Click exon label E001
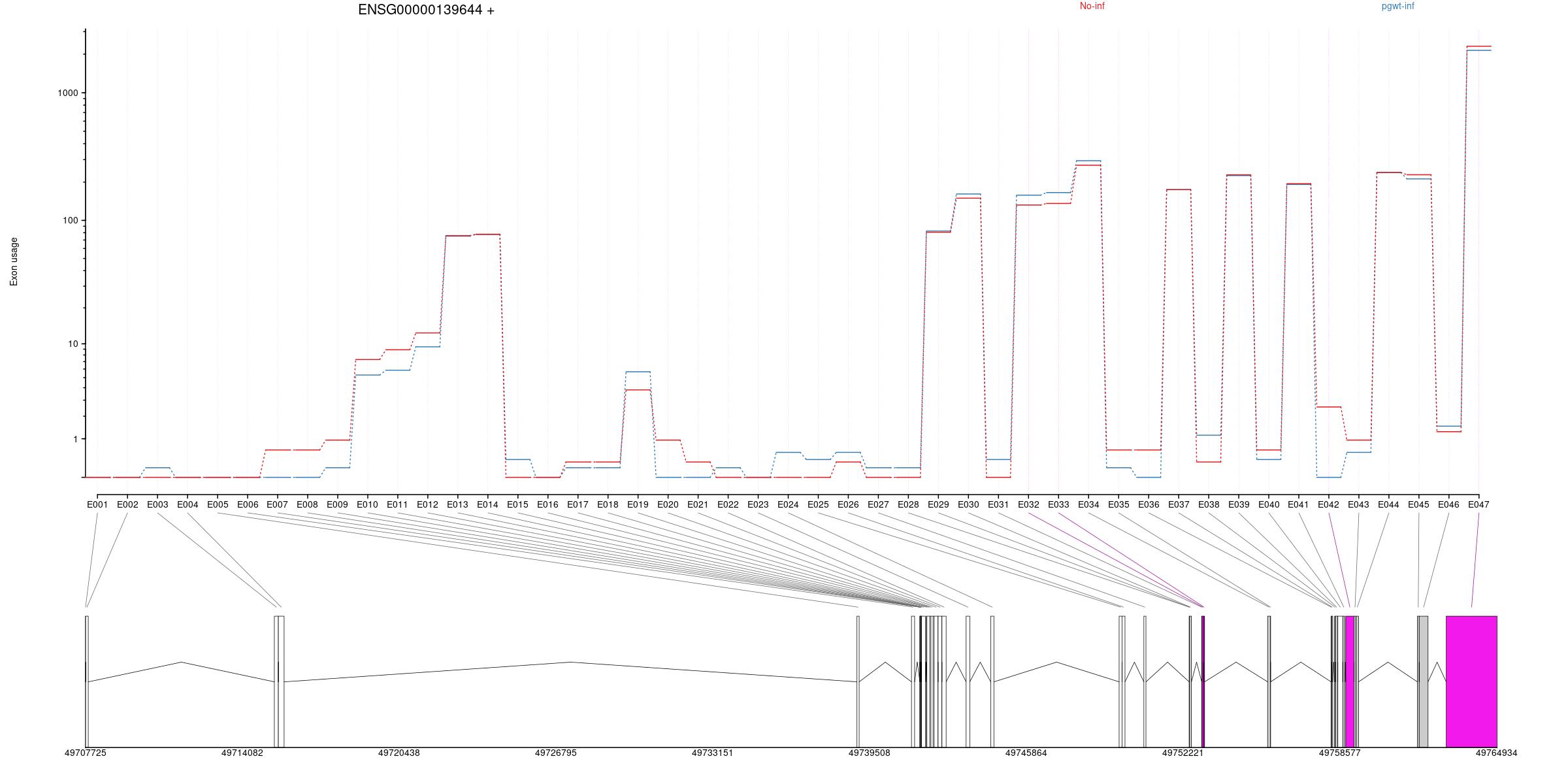This screenshot has height=784, width=1568. [97, 504]
